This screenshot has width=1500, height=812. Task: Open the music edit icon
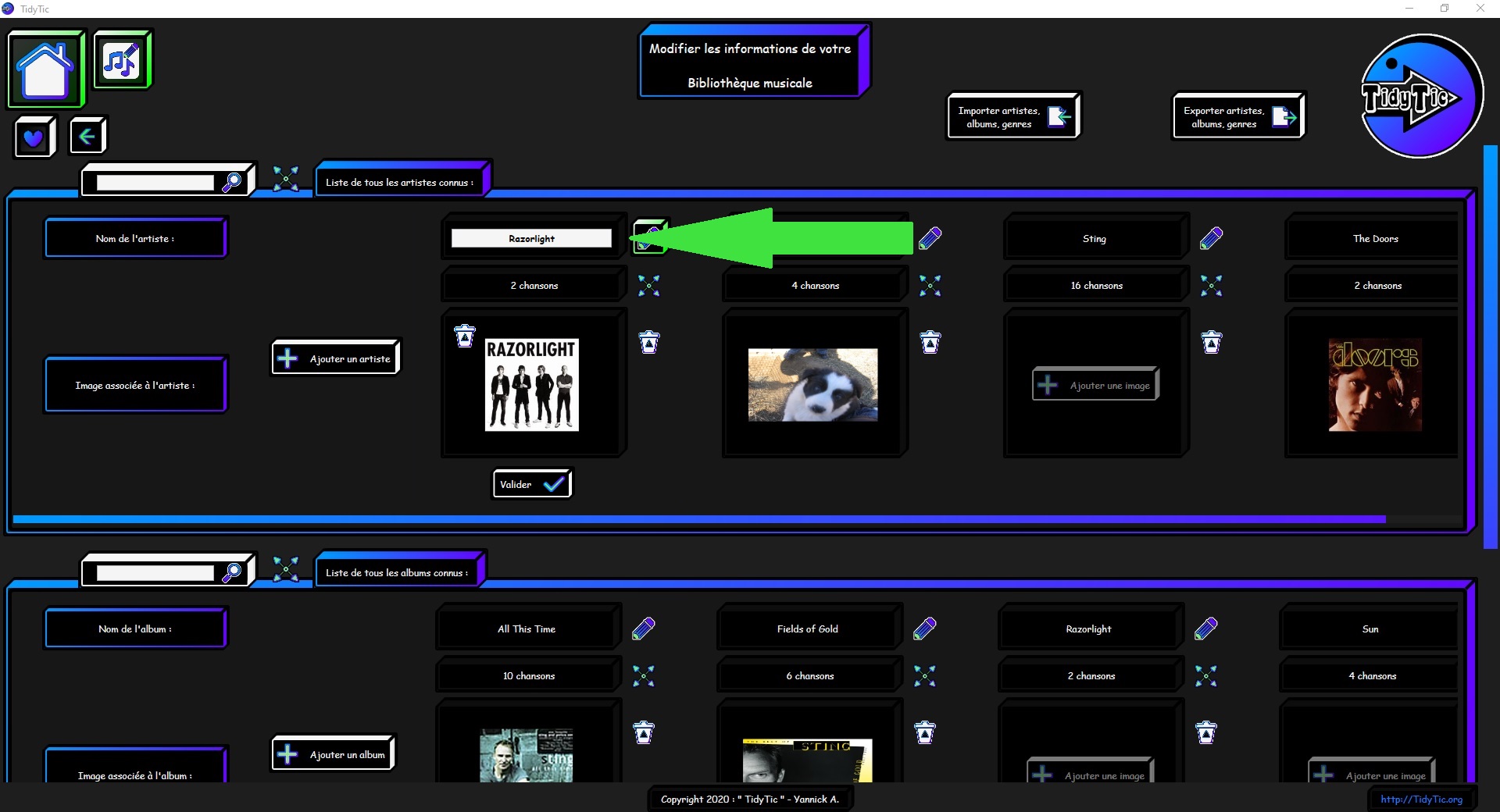(x=122, y=59)
